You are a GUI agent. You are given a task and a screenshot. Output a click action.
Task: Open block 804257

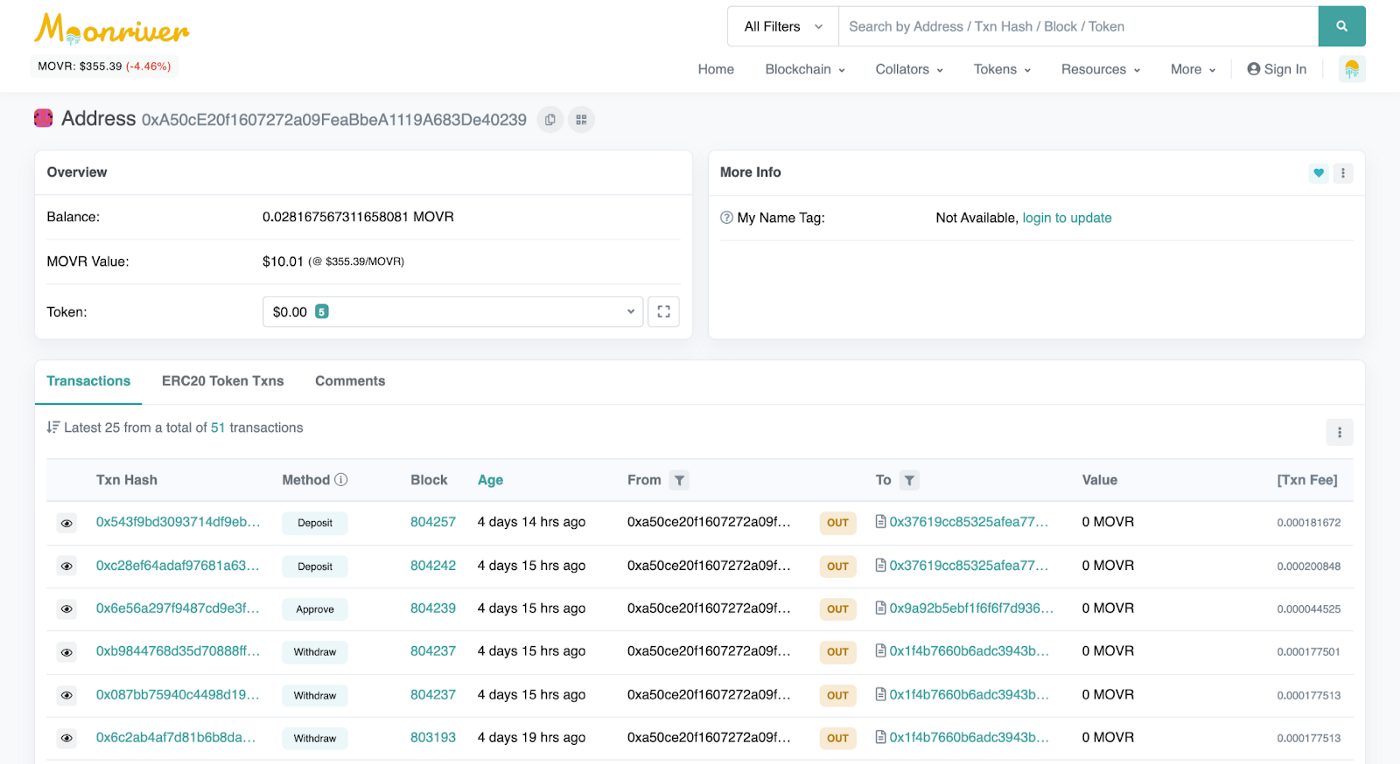click(x=433, y=522)
